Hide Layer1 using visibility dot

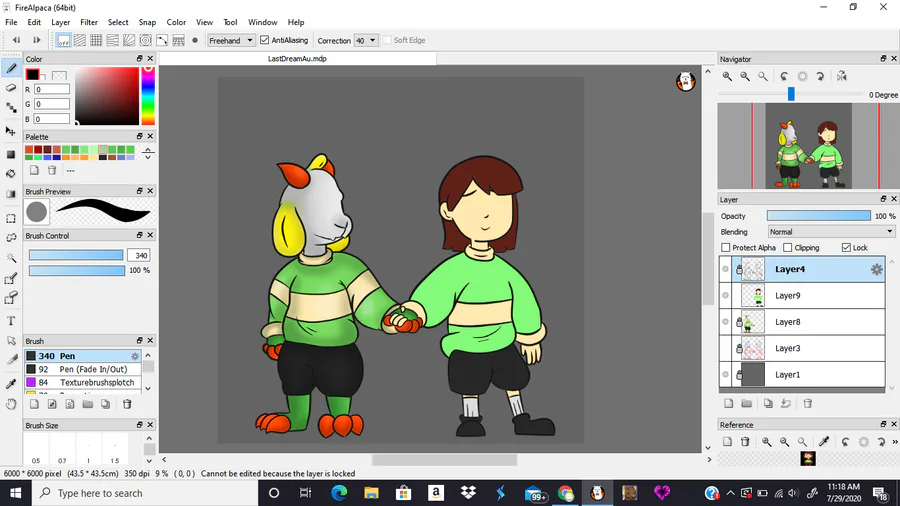(726, 375)
